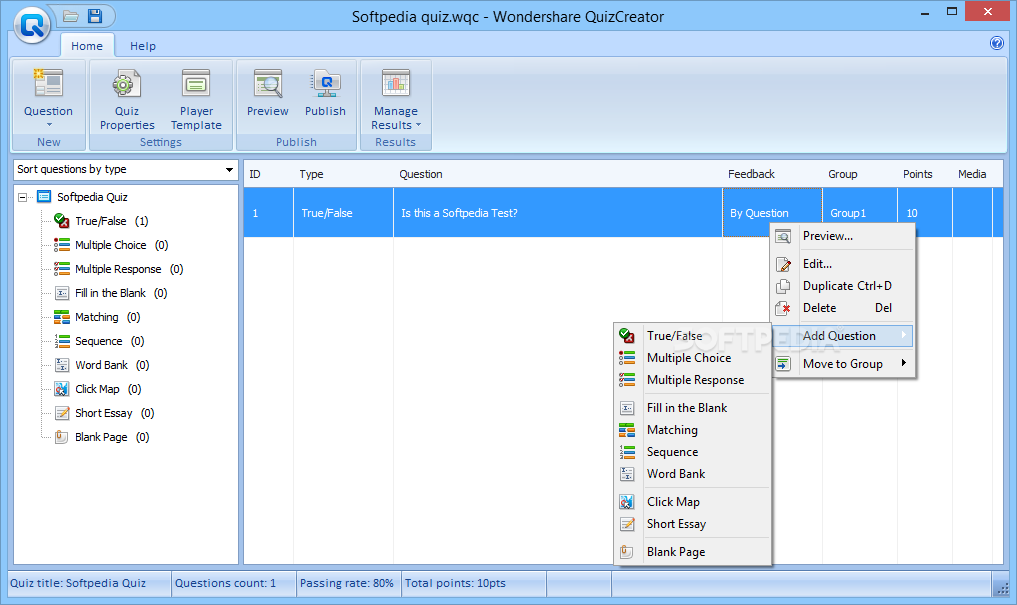Select Fill in the Blank tree icon

pos(62,293)
